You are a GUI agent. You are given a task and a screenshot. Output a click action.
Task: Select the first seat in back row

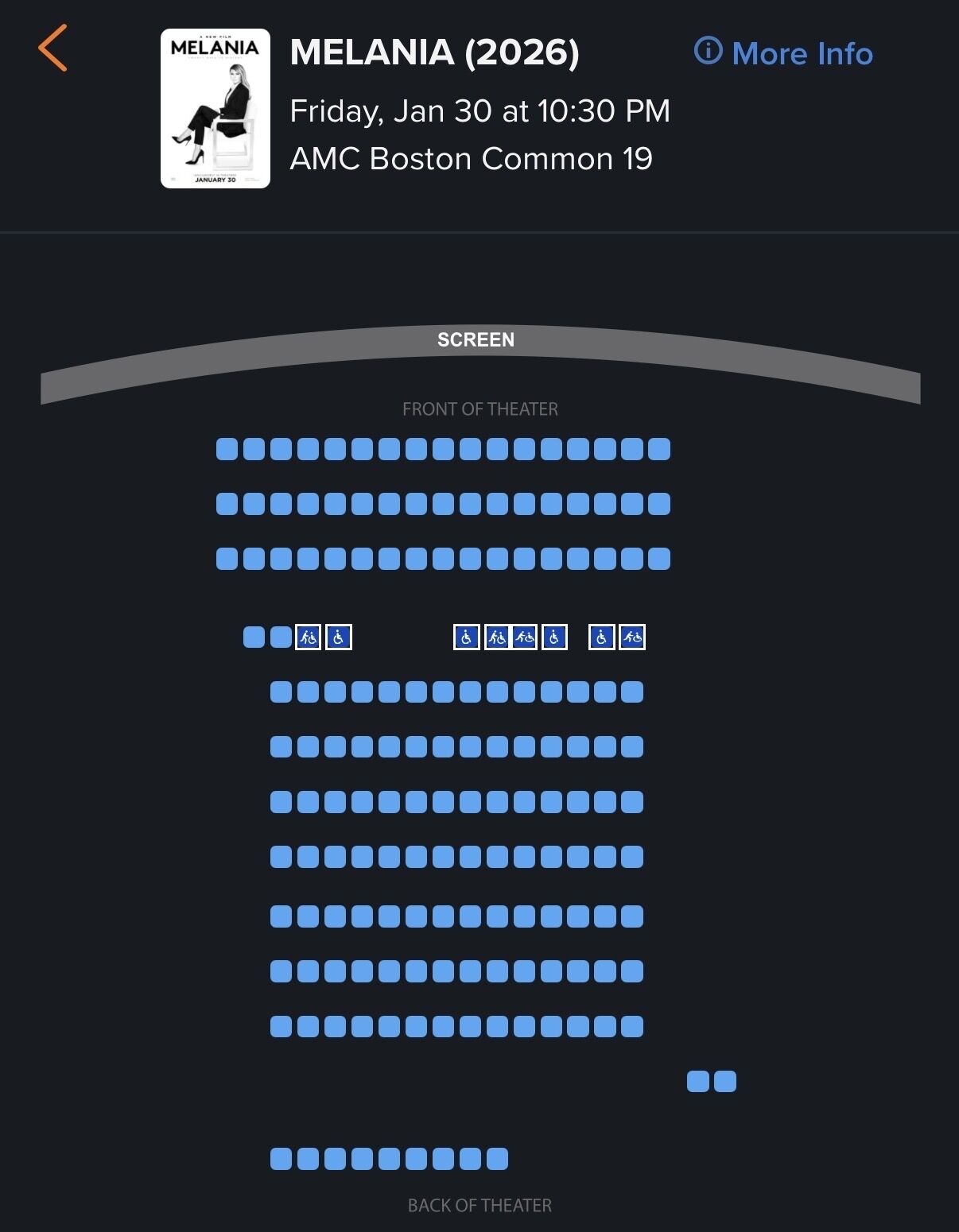281,1159
